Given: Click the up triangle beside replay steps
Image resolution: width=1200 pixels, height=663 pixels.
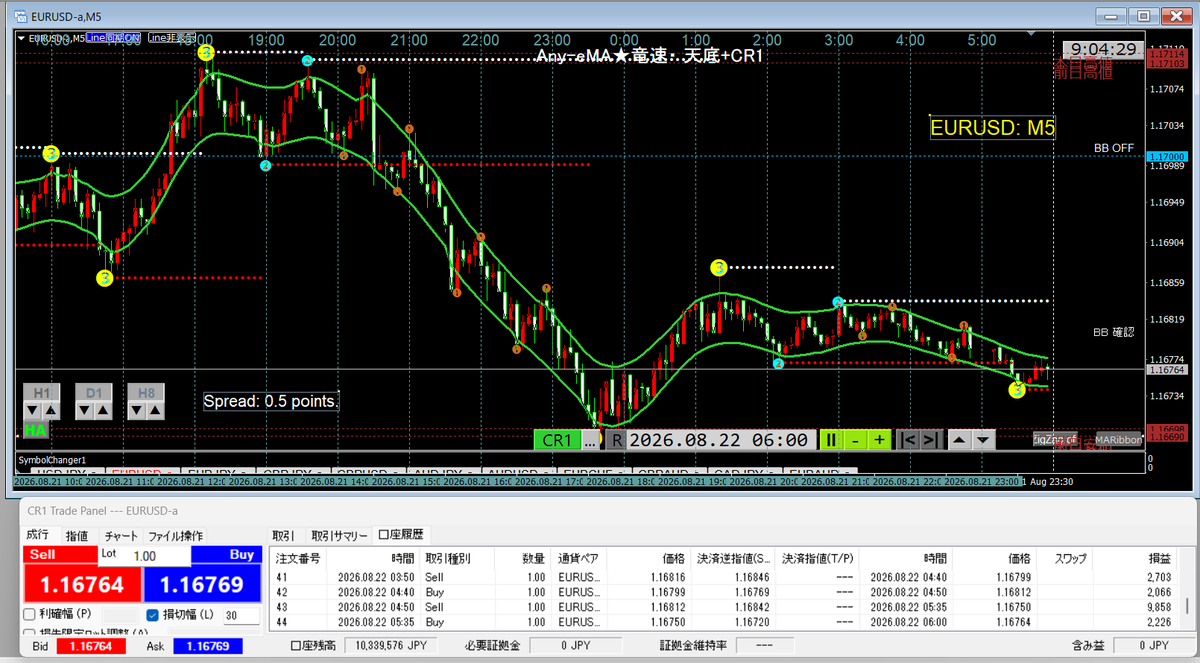Looking at the screenshot, I should 959,439.
